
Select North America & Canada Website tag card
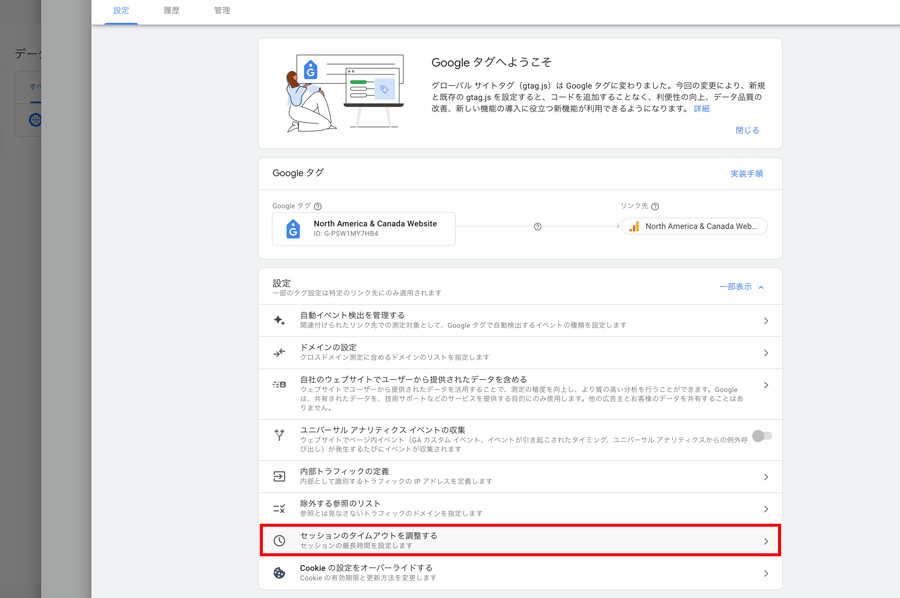click(364, 229)
